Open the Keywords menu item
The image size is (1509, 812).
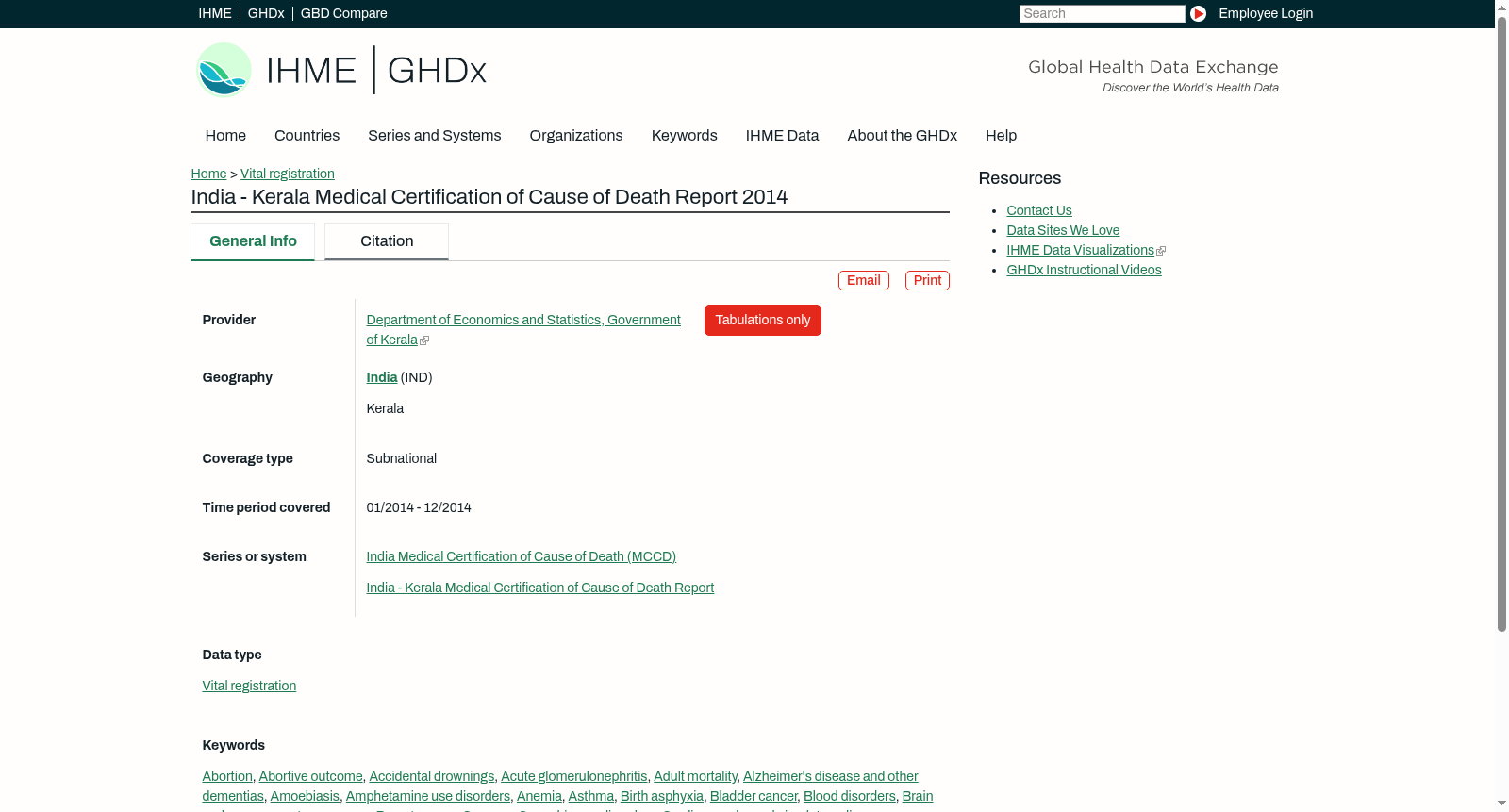(684, 136)
